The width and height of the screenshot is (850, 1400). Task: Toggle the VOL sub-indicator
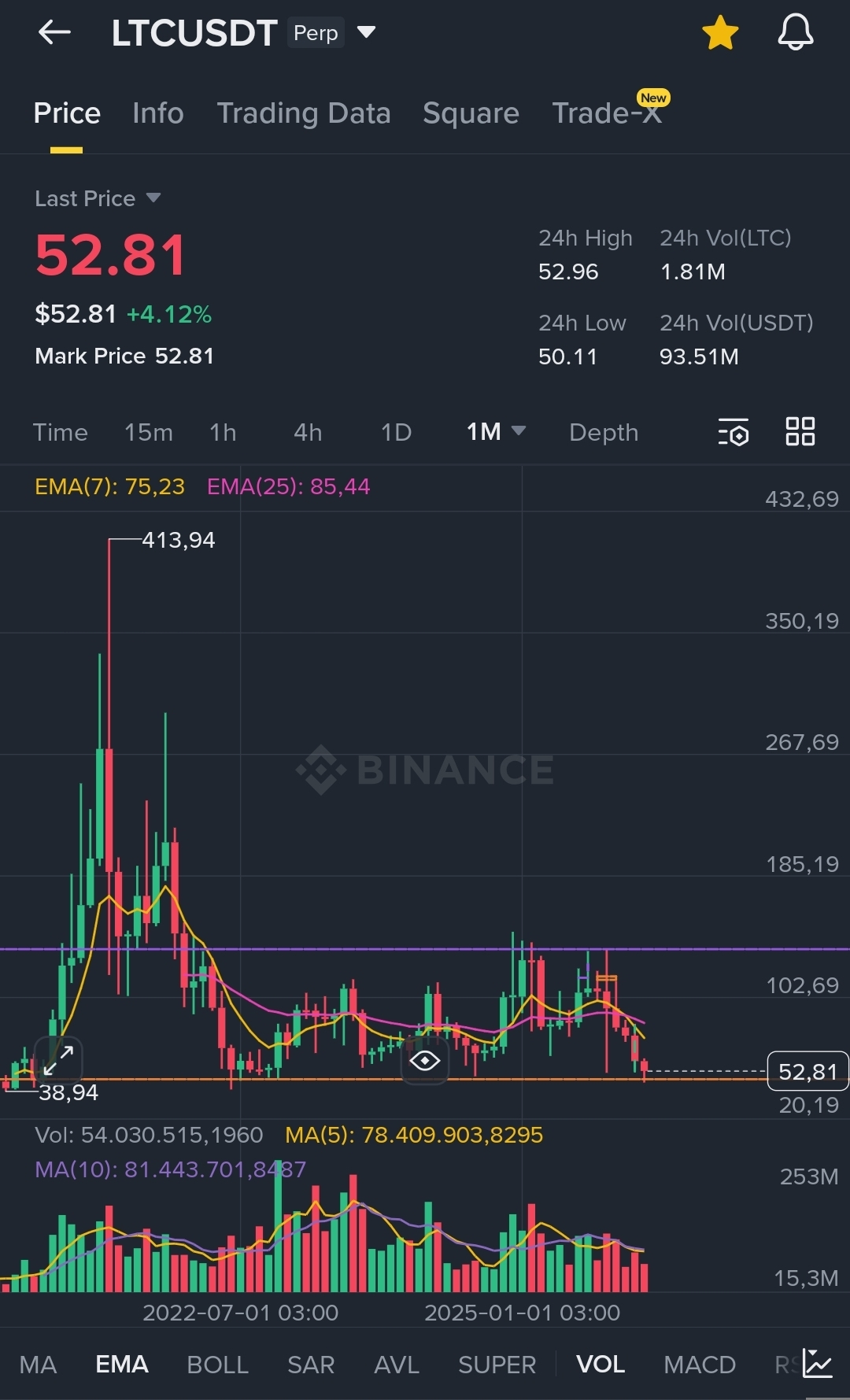pos(601,1365)
